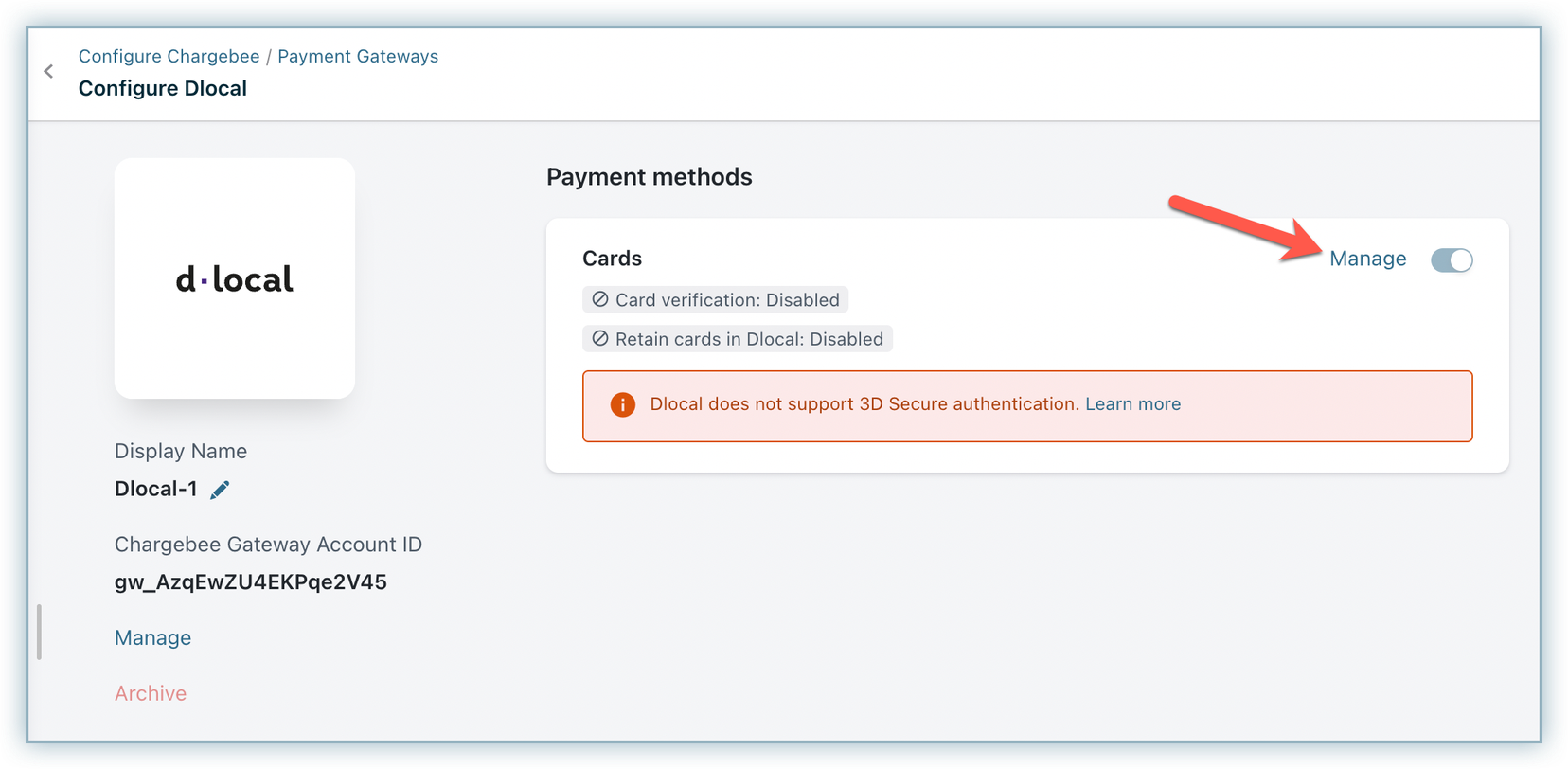
Task: Click the back chevron arrow
Action: point(48,72)
